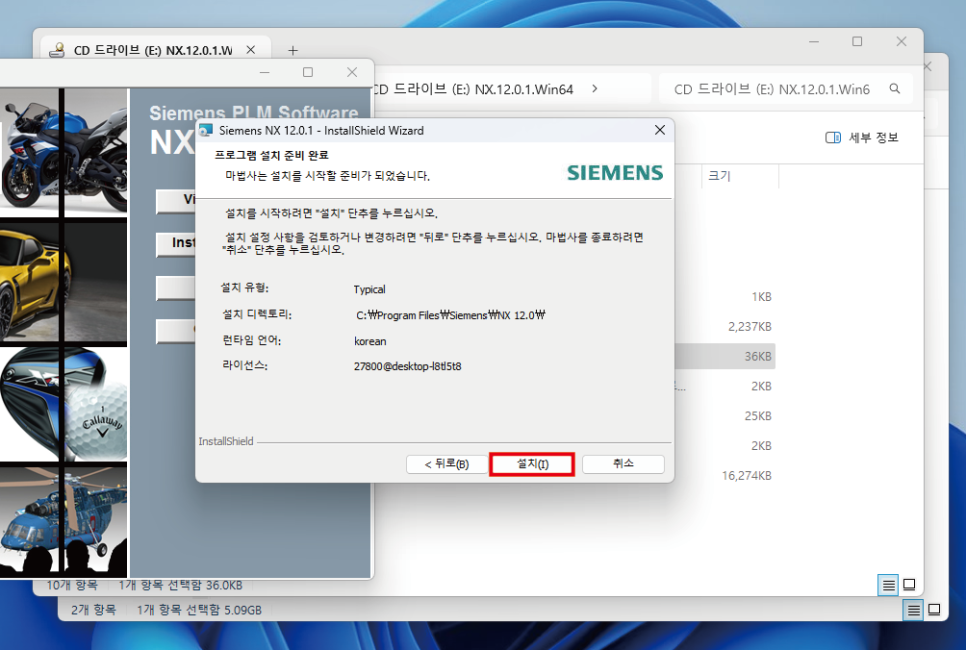Switch back Explorer window to thumbnails view

[935, 610]
